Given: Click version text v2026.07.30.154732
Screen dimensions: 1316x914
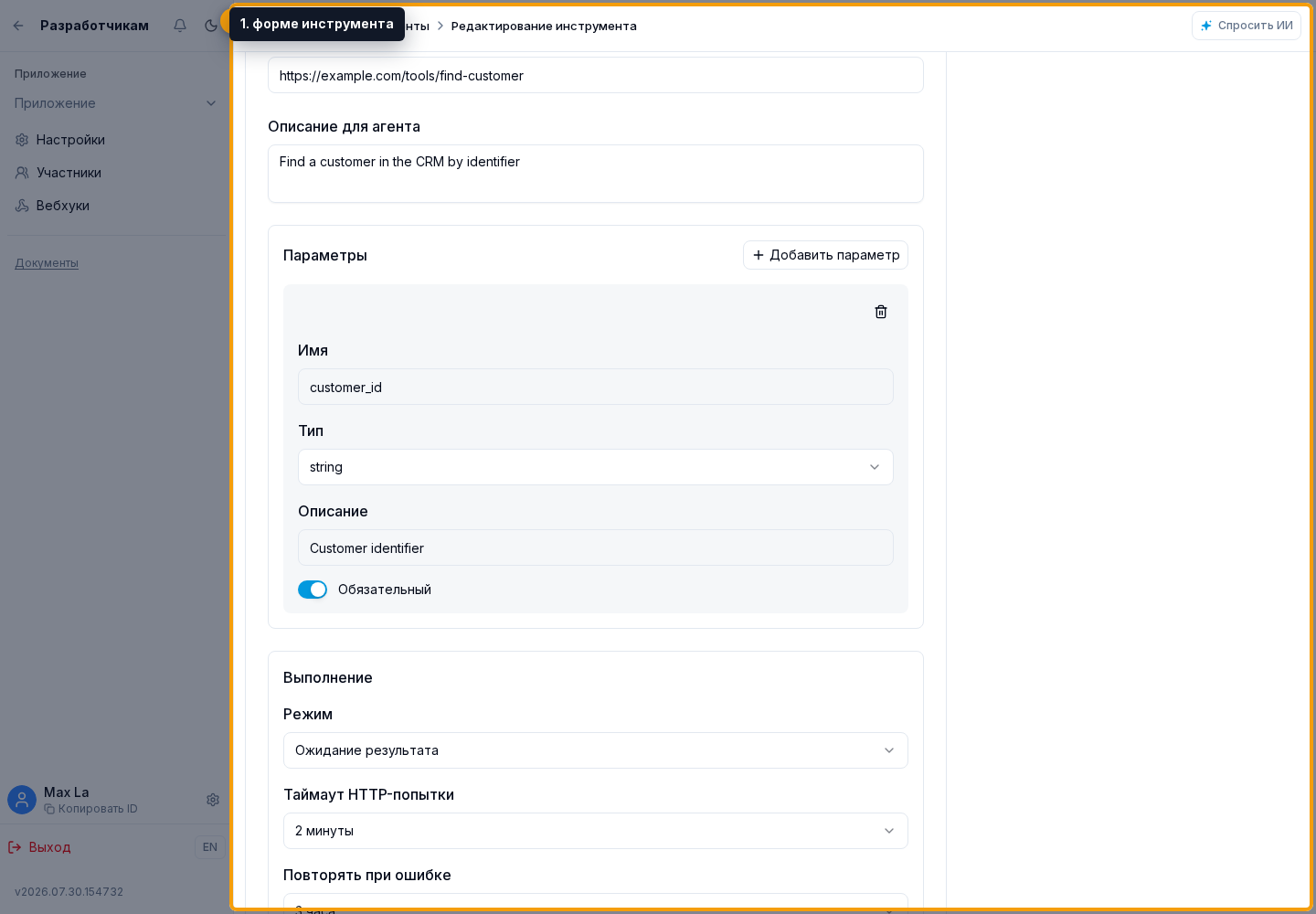Looking at the screenshot, I should pos(69,892).
